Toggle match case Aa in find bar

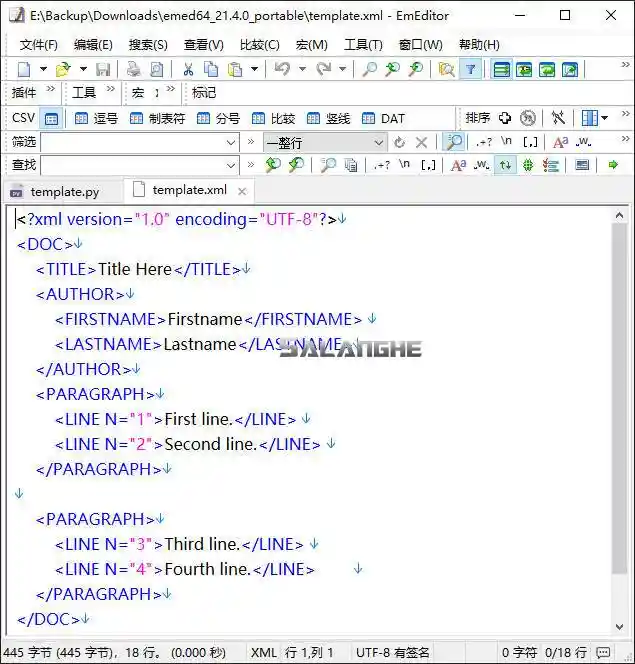[458, 165]
